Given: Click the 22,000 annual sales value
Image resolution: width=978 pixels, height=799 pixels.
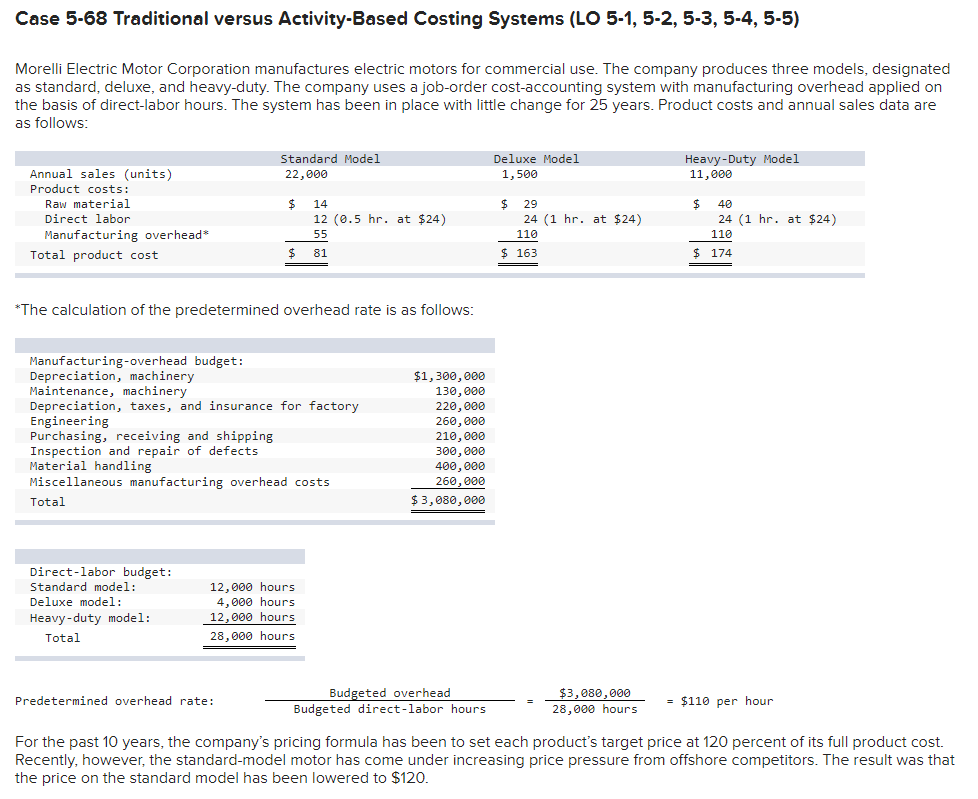Looking at the screenshot, I should [306, 174].
